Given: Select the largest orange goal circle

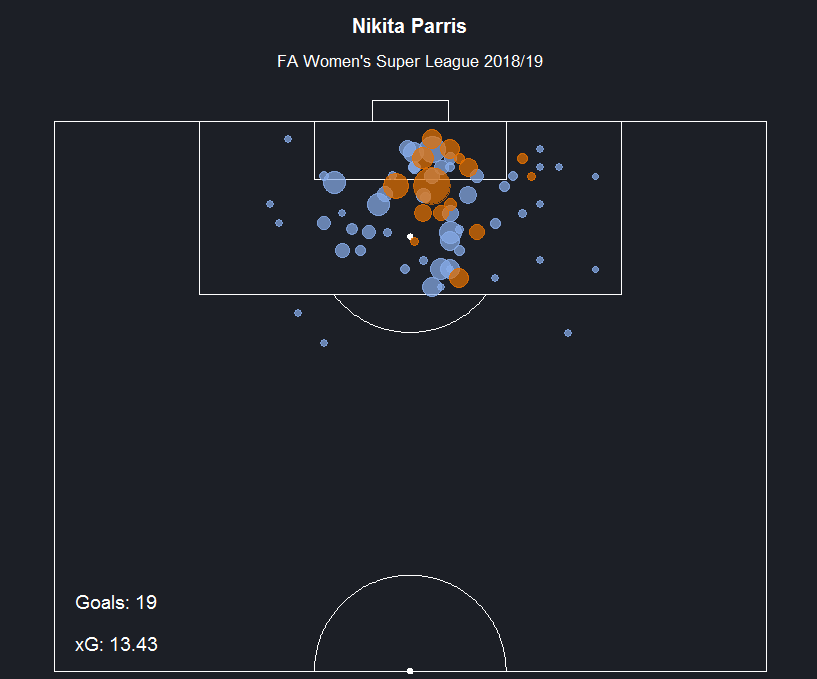Looking at the screenshot, I should [432, 186].
